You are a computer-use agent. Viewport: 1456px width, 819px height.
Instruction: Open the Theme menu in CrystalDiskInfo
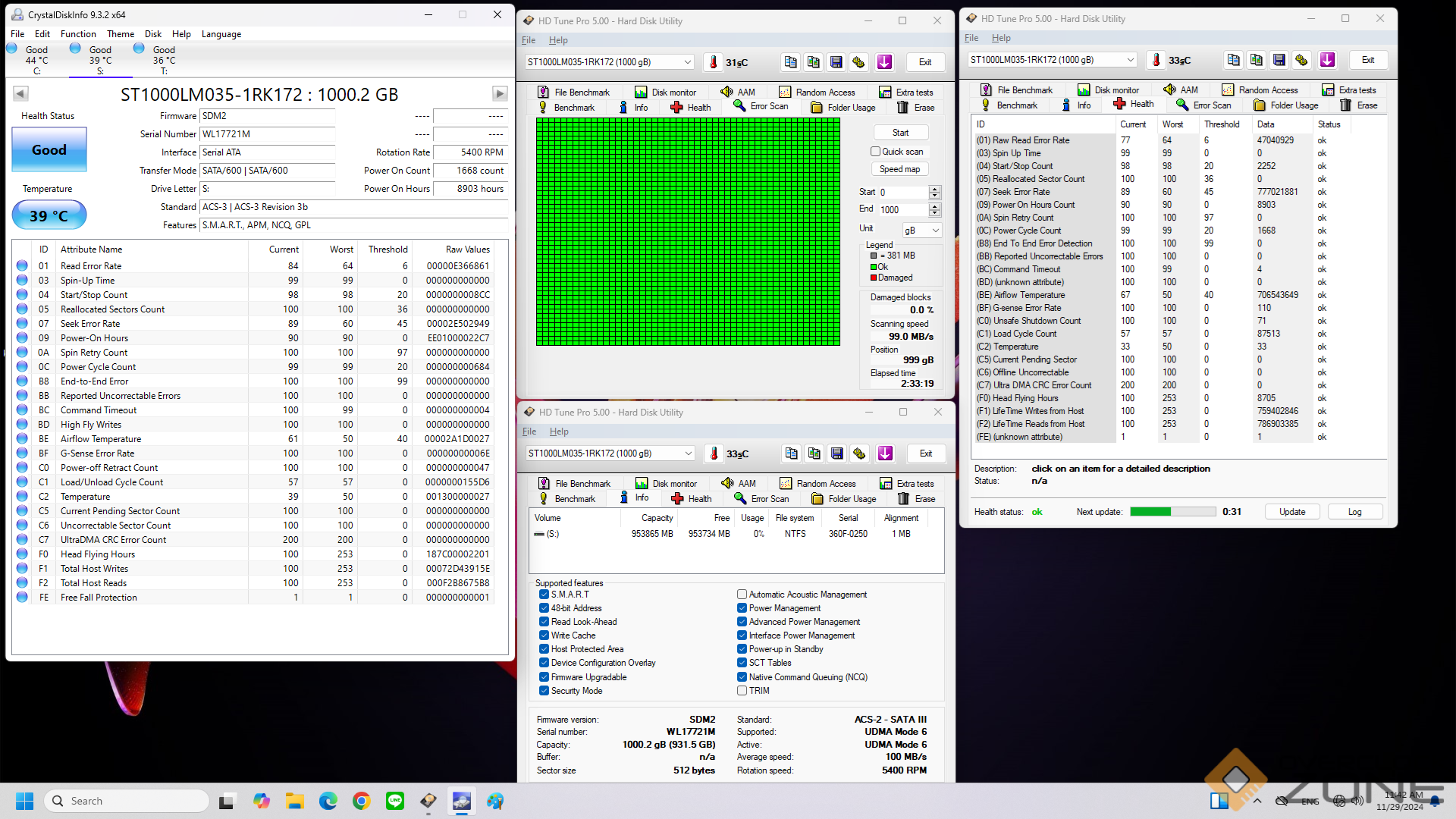(x=120, y=34)
